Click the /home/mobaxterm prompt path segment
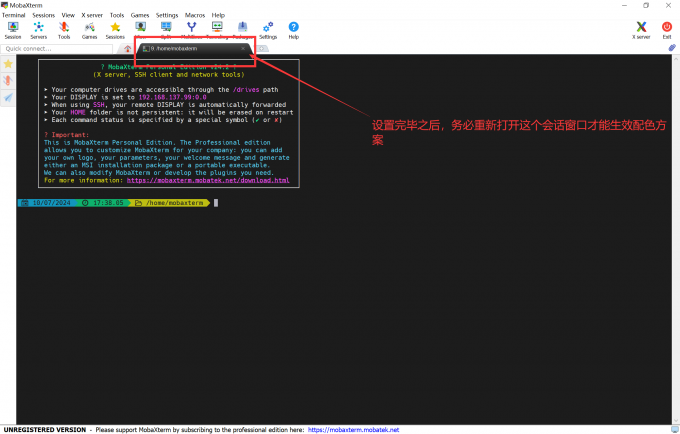The image size is (680, 434). point(171,203)
